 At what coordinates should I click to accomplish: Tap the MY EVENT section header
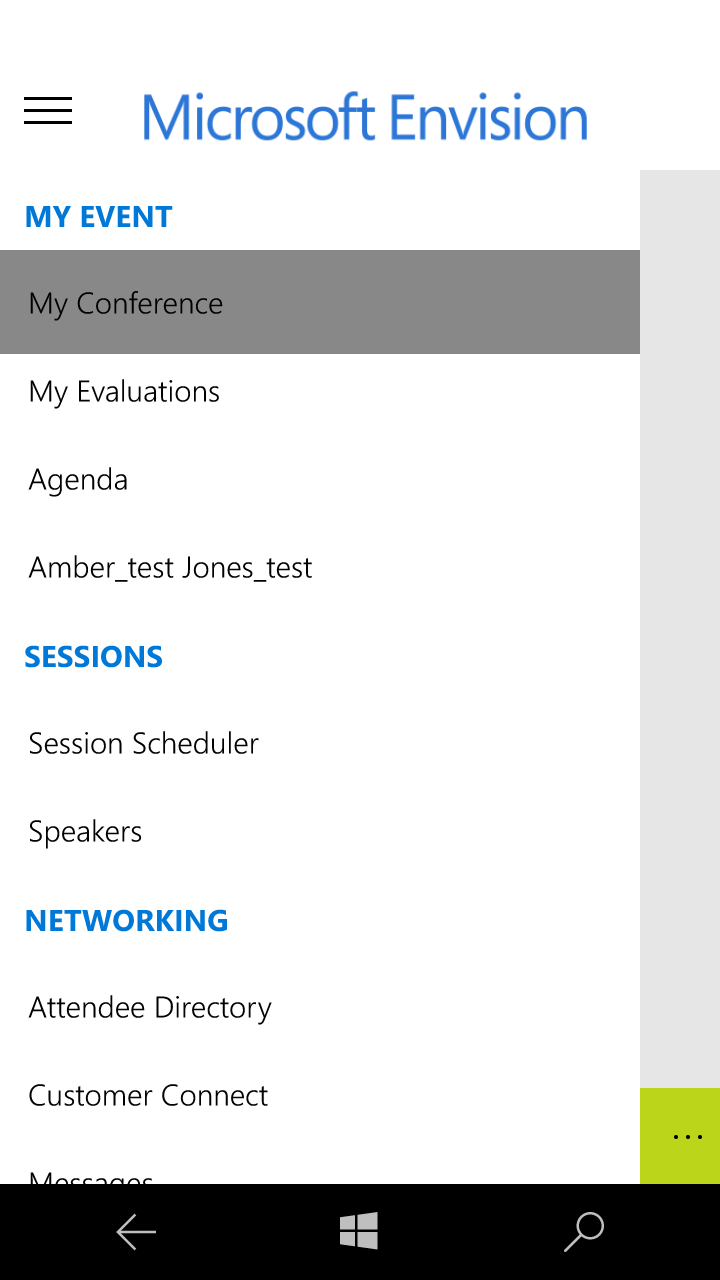click(98, 217)
